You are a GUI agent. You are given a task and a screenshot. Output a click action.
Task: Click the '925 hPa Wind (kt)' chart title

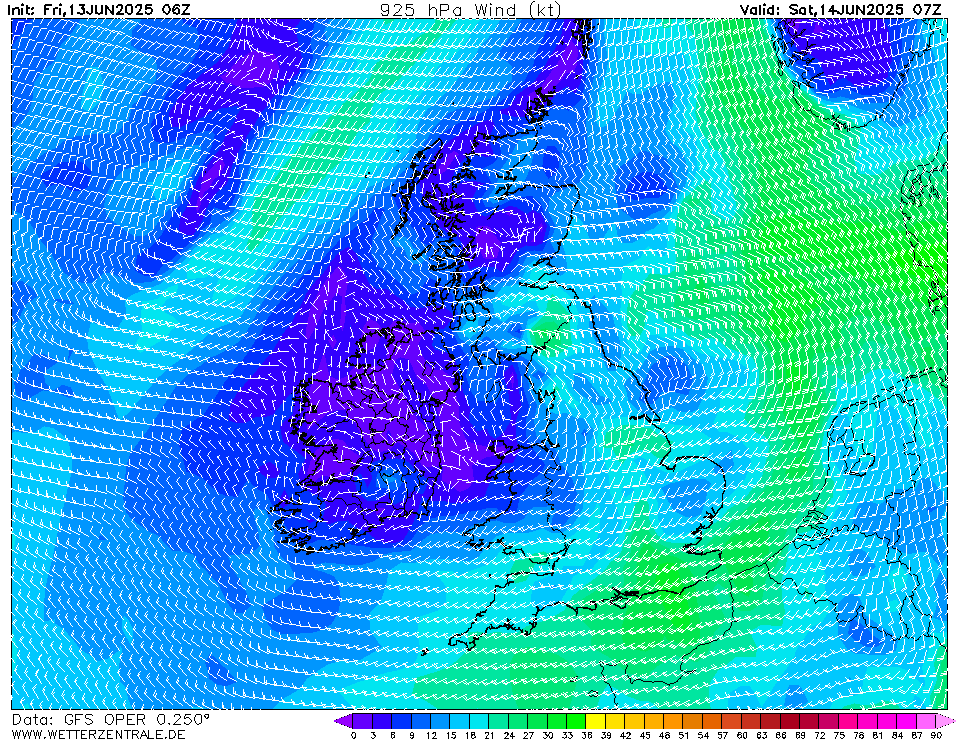470,9
